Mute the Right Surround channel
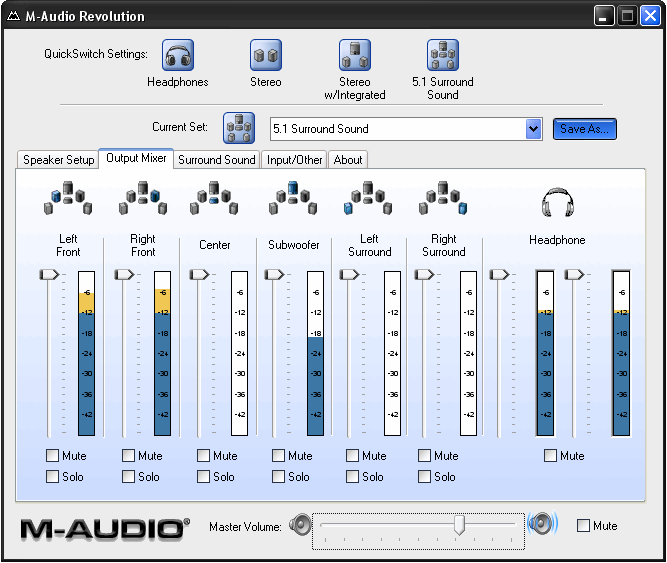667x563 pixels. tap(424, 455)
